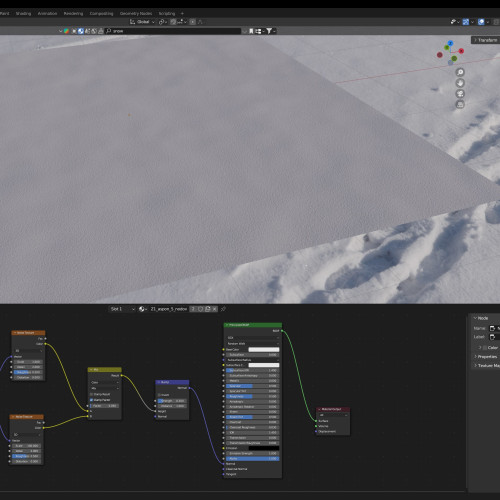This screenshot has width=500, height=500.
Task: Open the viewport overlays dropdown
Action: pyautogui.click(x=488, y=22)
